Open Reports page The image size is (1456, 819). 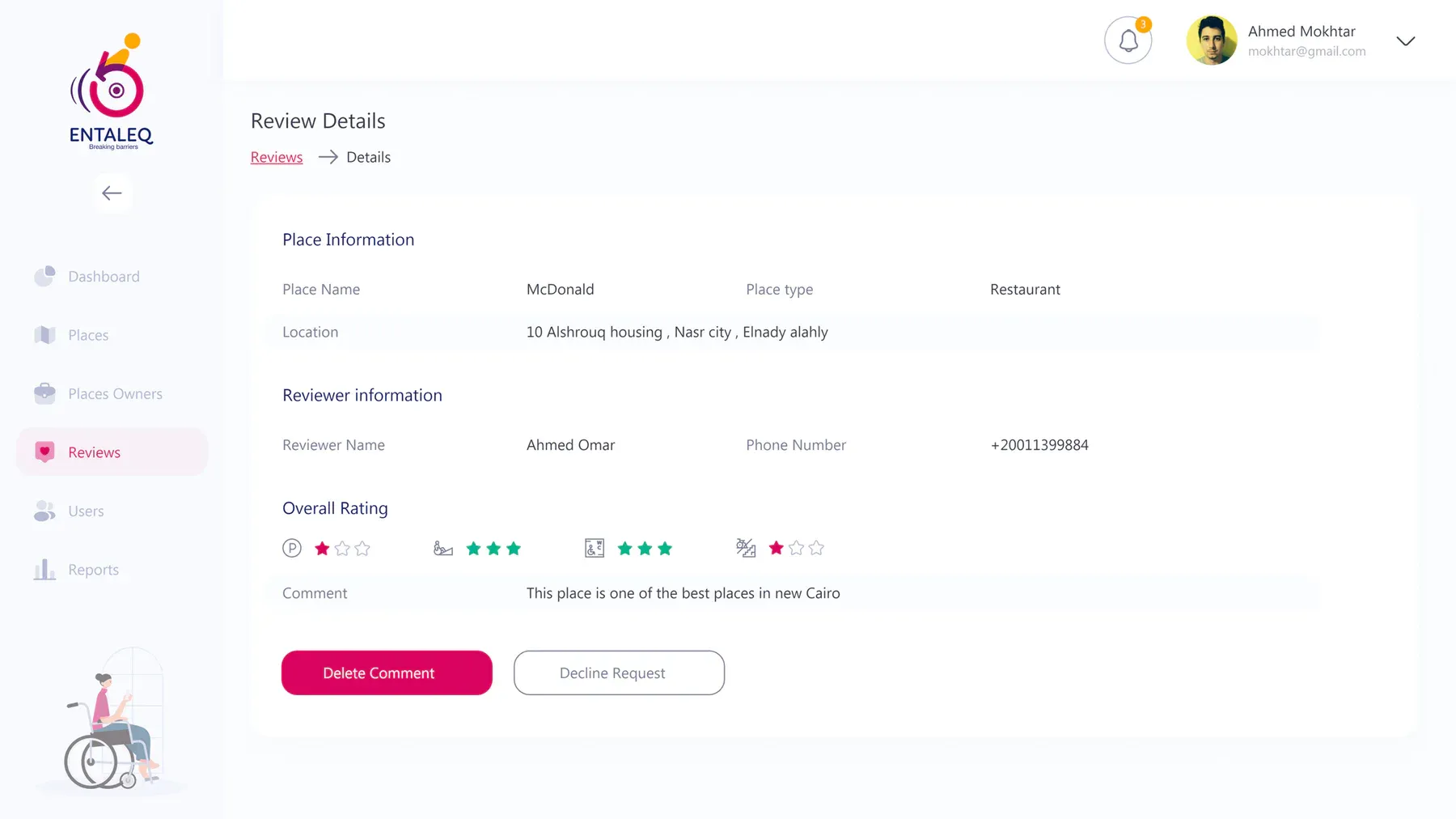click(93, 570)
